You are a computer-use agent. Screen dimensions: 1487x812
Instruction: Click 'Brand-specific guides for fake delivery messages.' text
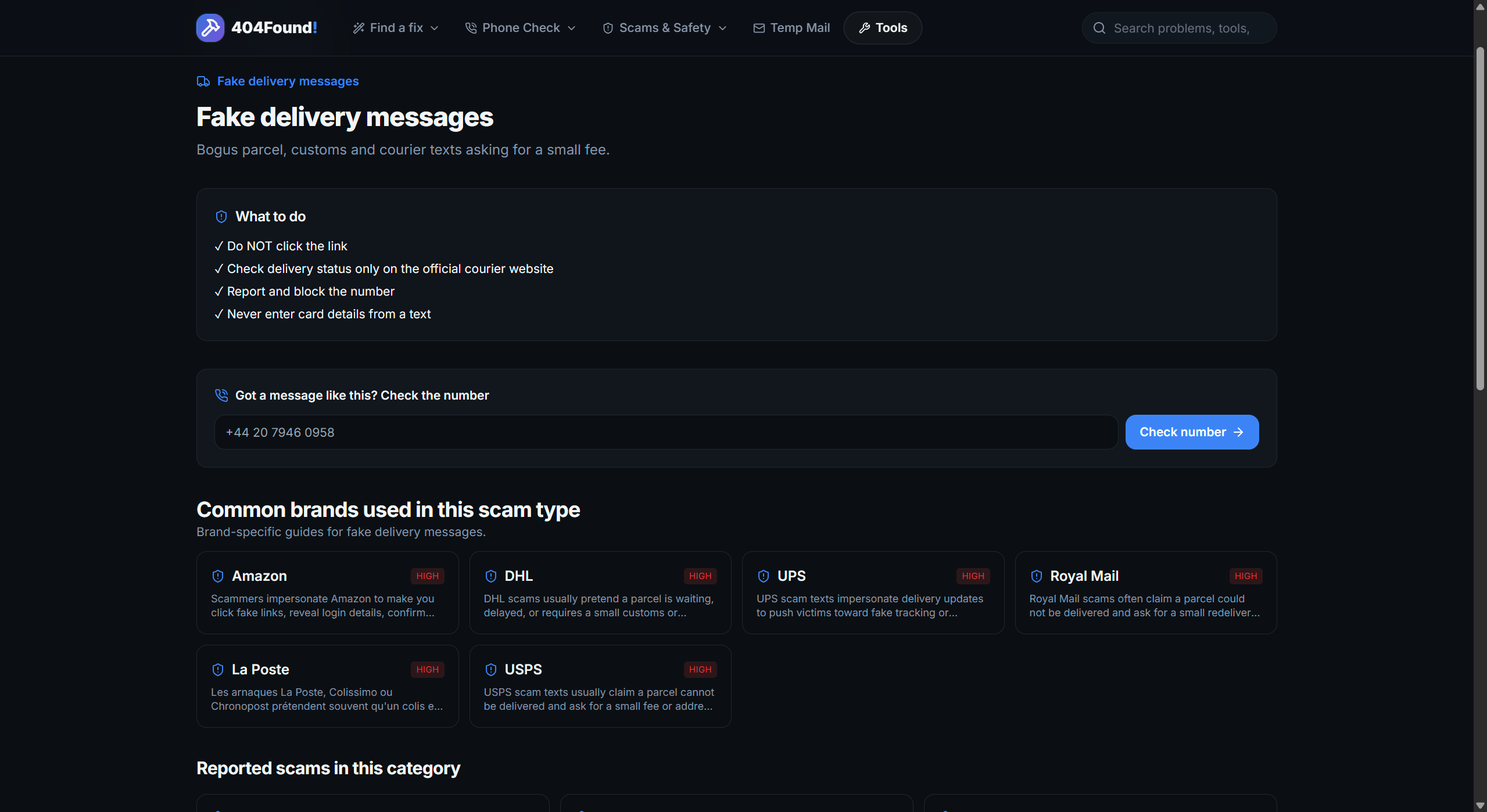coord(341,532)
